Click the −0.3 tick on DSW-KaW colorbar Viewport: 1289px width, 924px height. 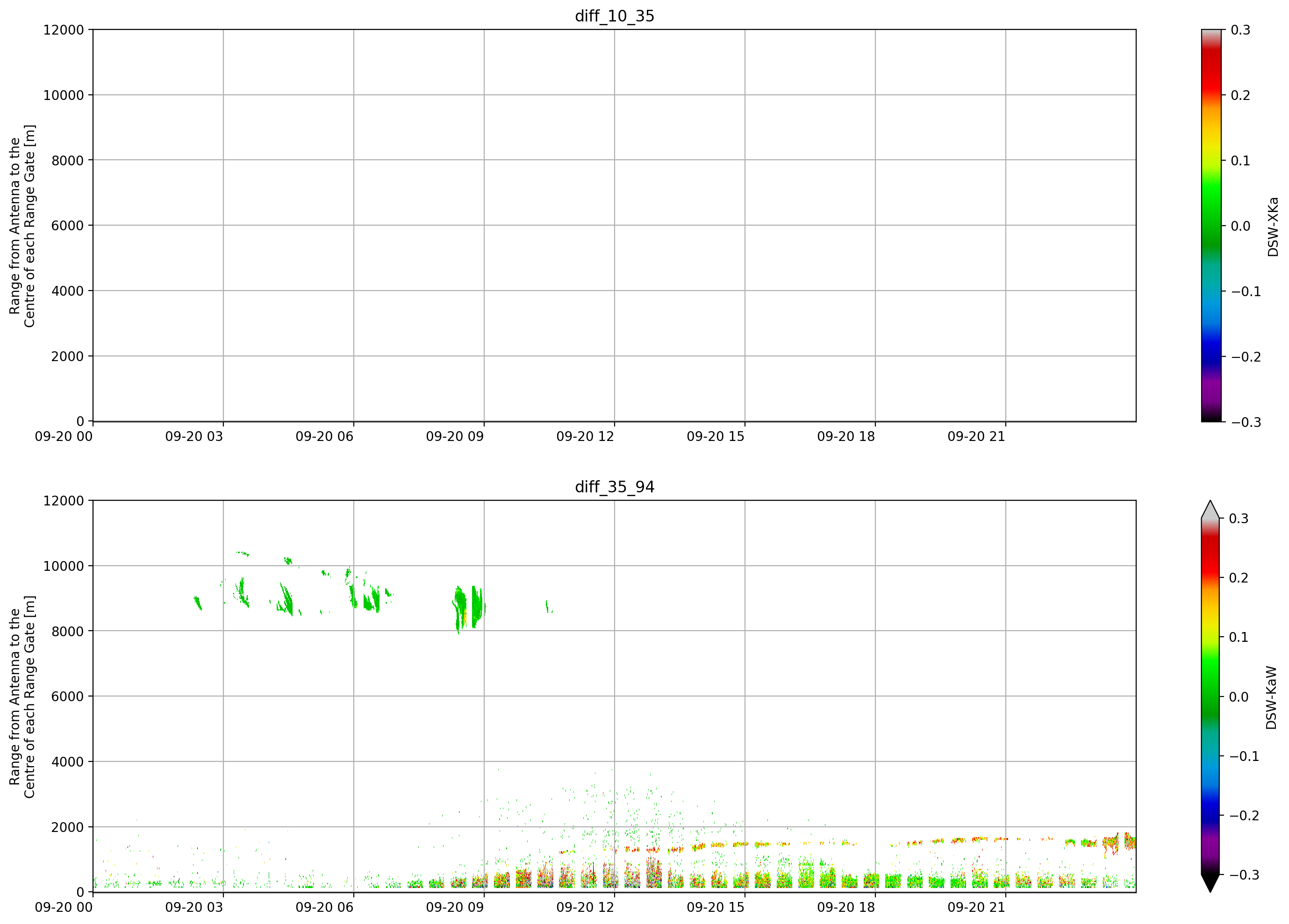tap(1244, 874)
